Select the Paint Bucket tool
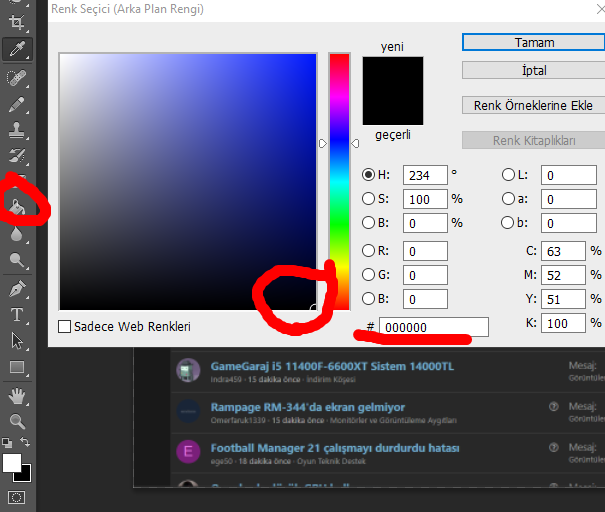Screen dimensions: 605x512 pyautogui.click(x=17, y=207)
